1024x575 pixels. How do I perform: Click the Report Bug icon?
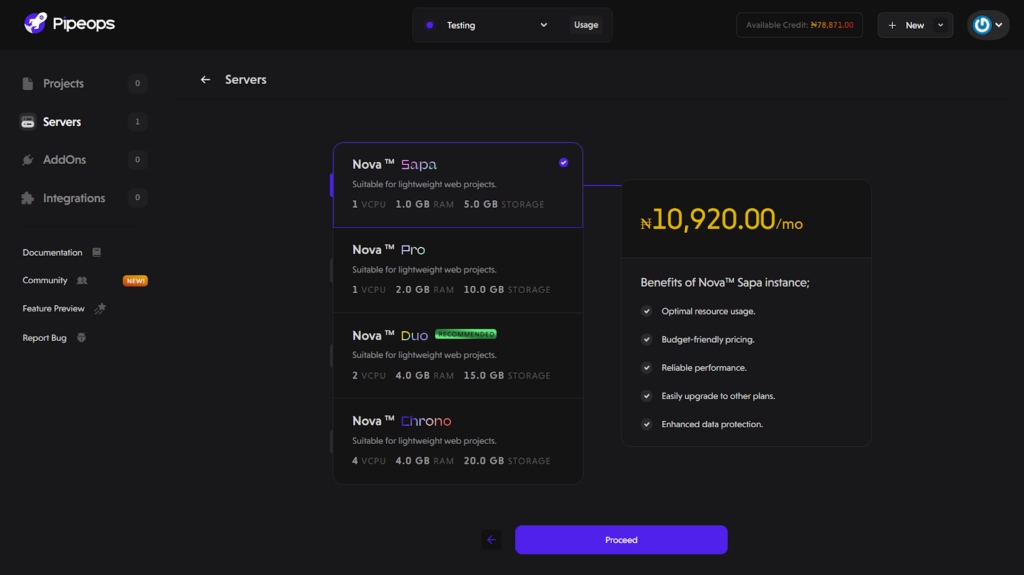81,338
